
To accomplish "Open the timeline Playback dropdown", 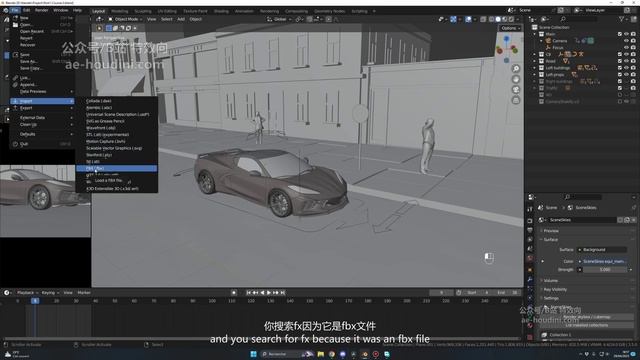I will pos(27,293).
